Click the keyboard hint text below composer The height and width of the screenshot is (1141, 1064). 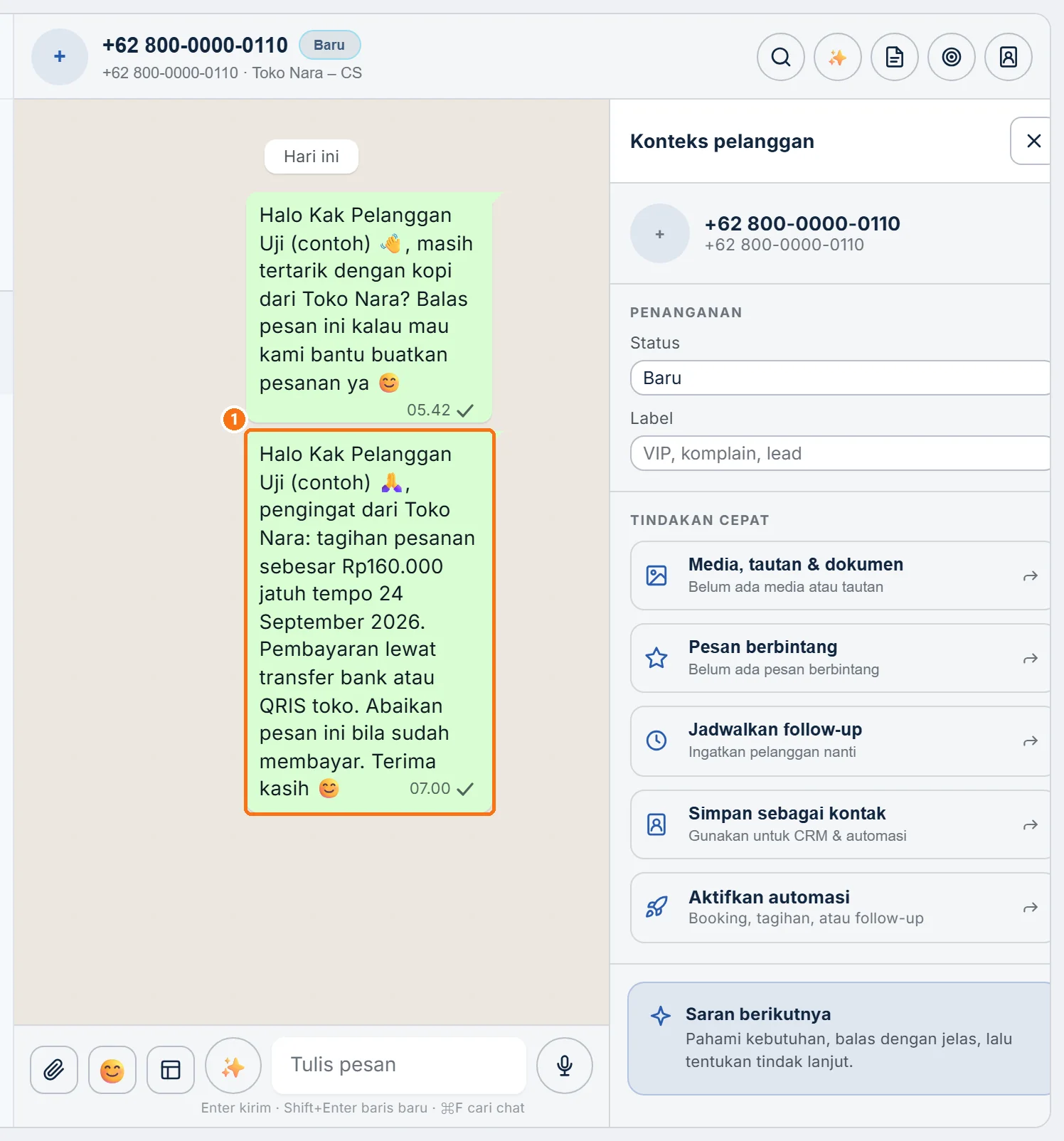coord(363,1108)
